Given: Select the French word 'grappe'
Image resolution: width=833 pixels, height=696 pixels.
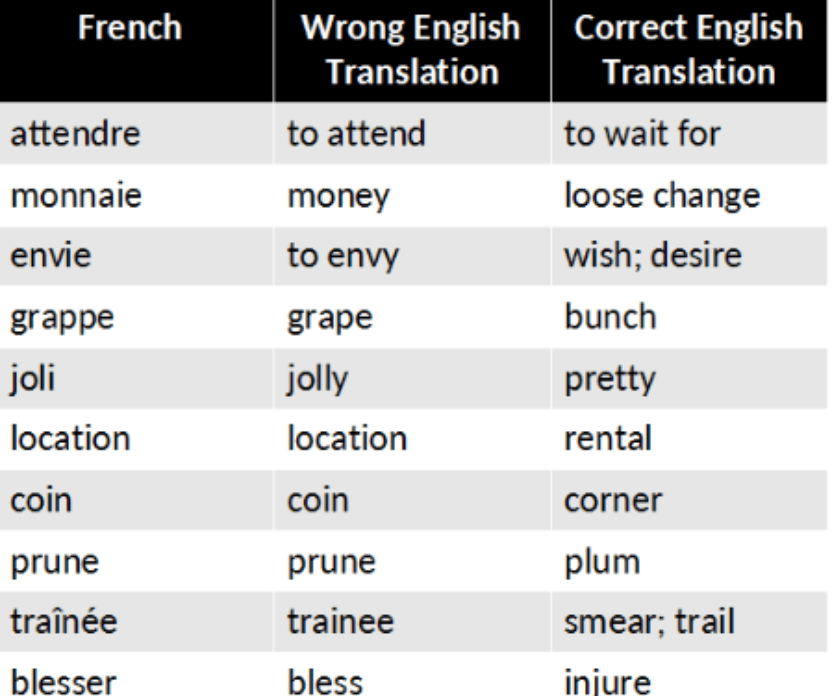Looking at the screenshot, I should (62, 318).
